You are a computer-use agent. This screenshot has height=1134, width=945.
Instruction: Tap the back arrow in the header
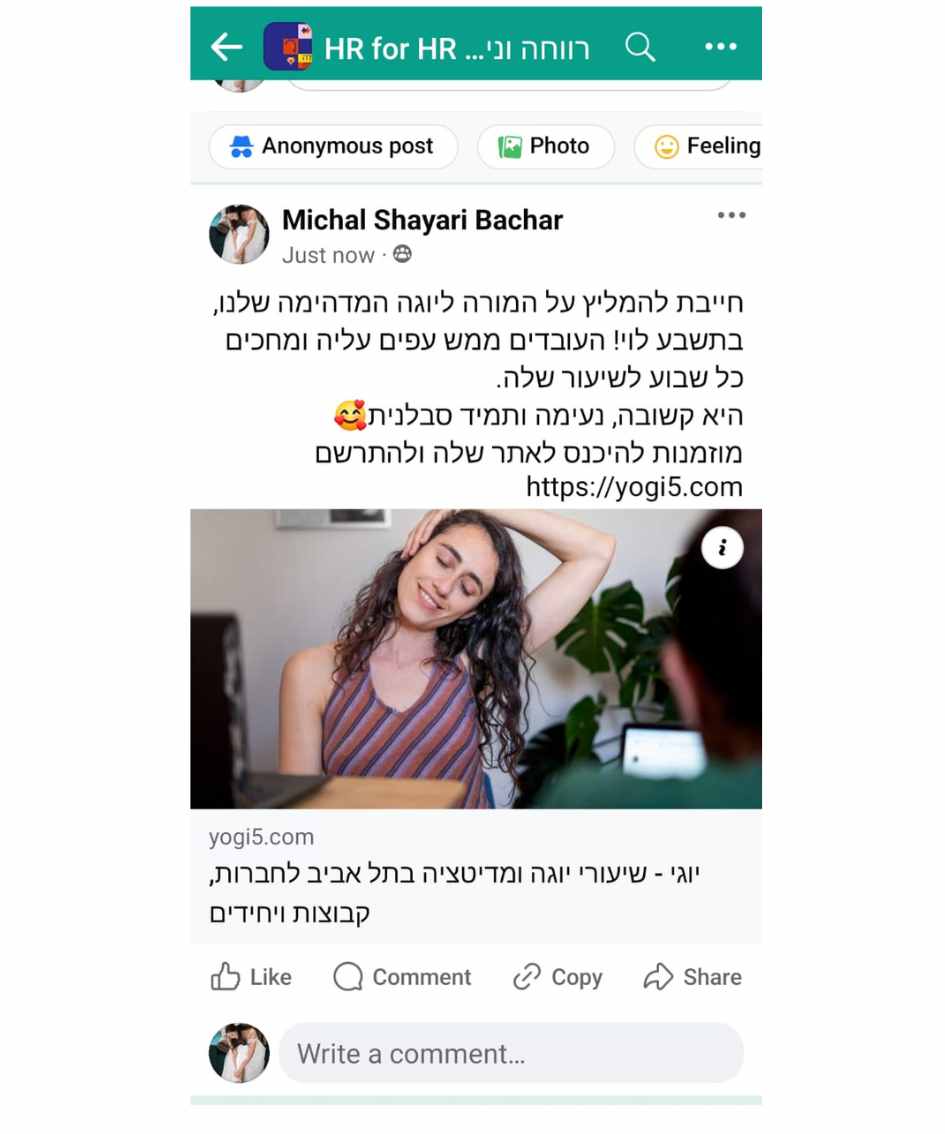(x=226, y=48)
